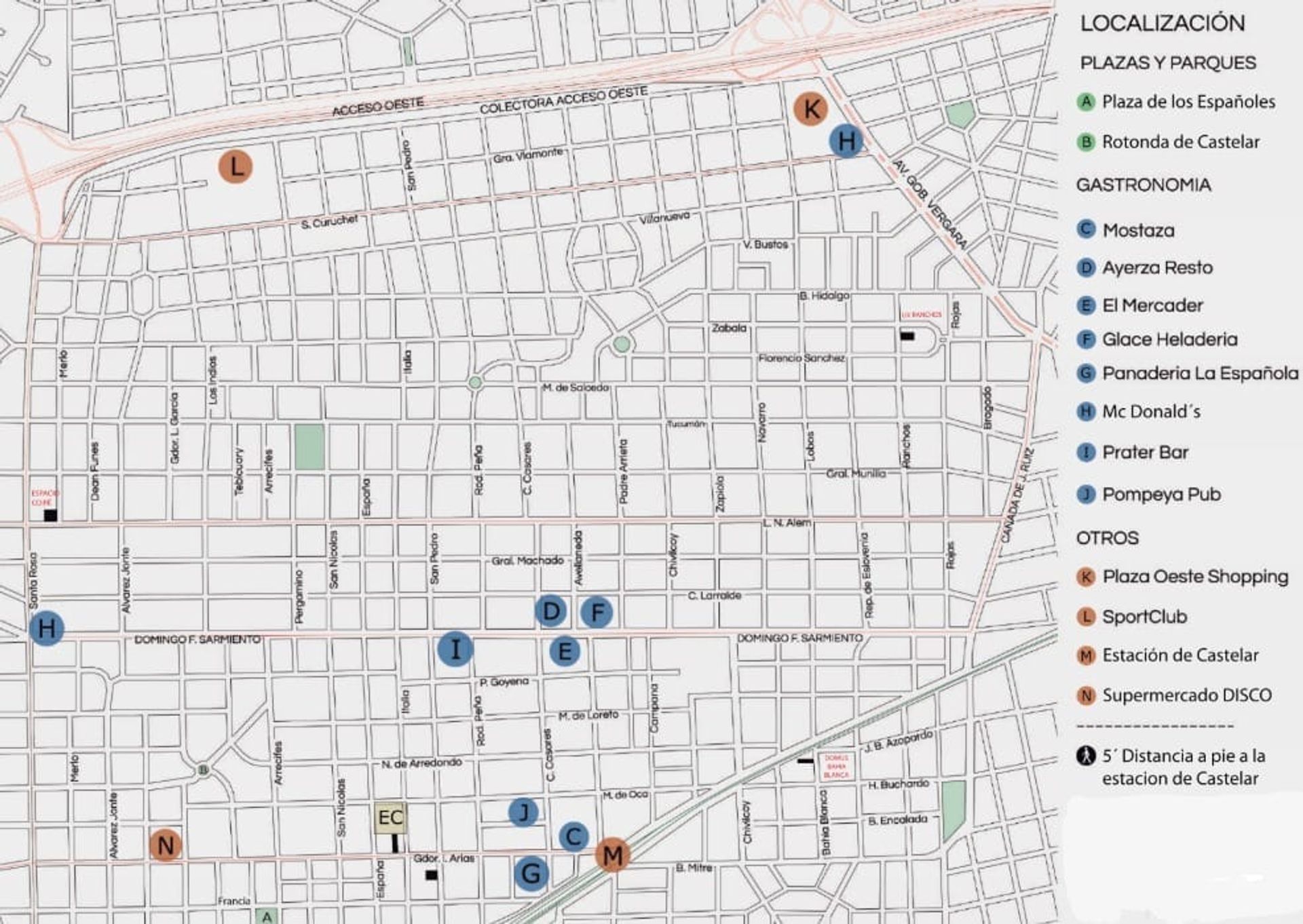The image size is (1303, 924).
Task: Click the 'LOCALIZACIÓN' heading
Action: coord(1163,23)
